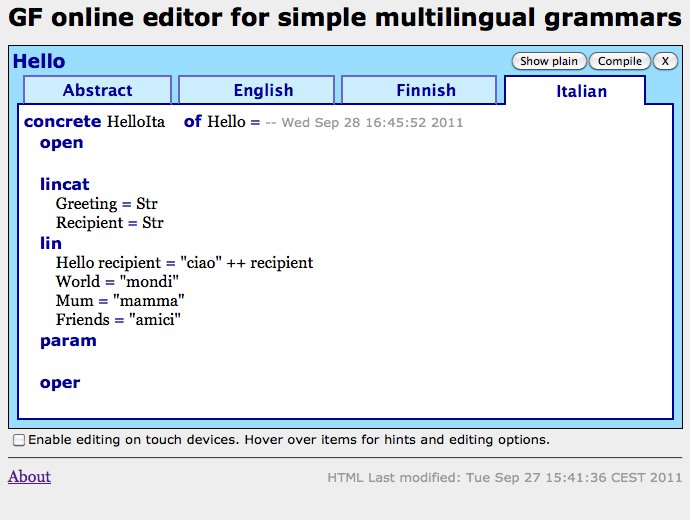Click the Hello grammar title
Viewport: 690px width, 520px height.
pyautogui.click(x=39, y=62)
